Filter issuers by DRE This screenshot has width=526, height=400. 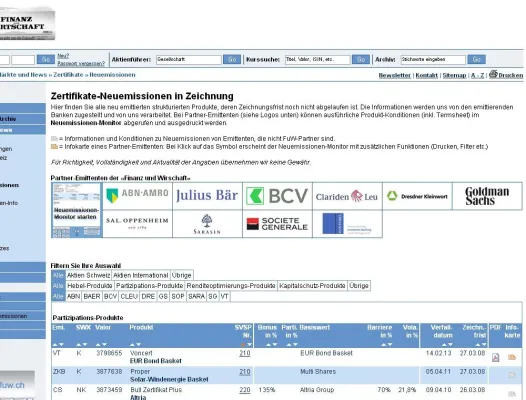[x=148, y=296]
